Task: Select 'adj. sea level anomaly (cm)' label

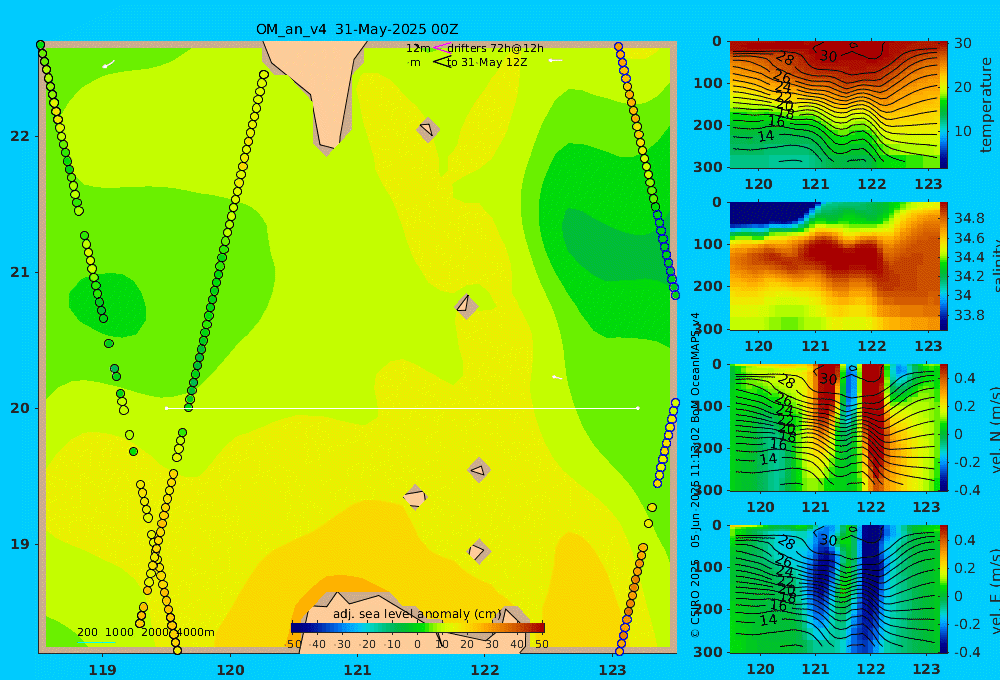Action: coord(417,614)
